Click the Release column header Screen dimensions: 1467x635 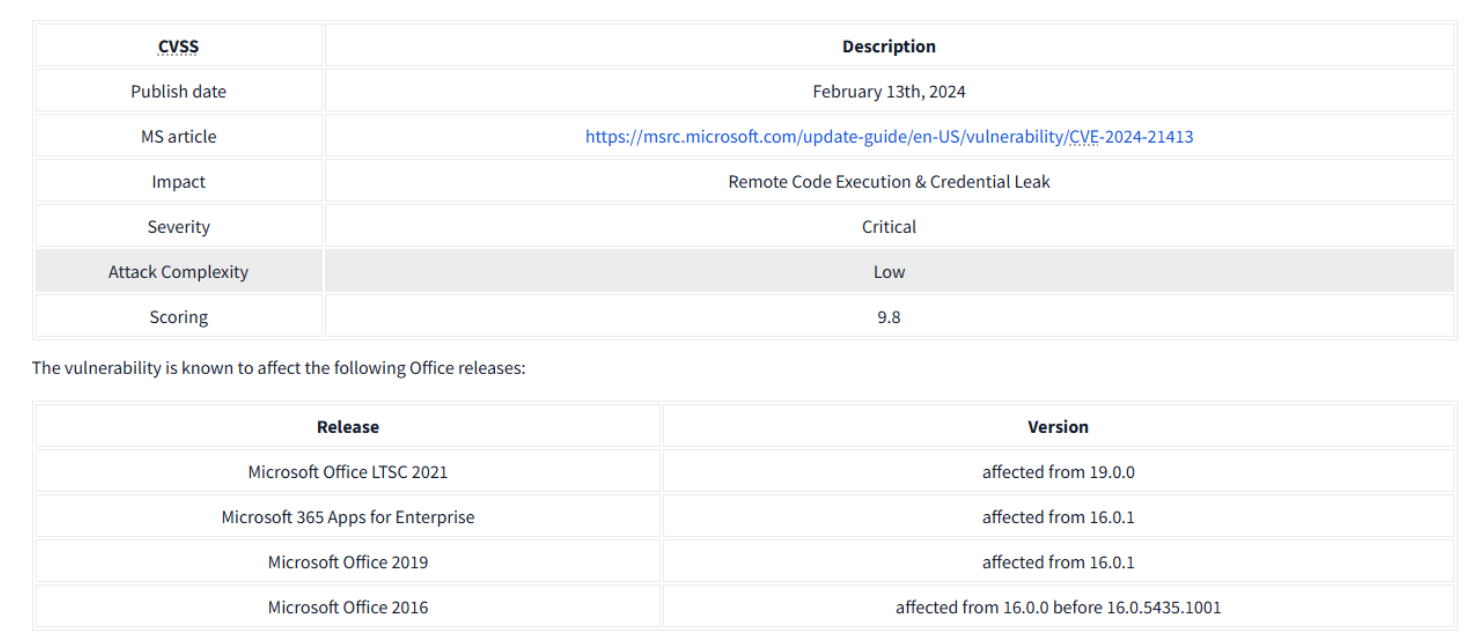[347, 427]
